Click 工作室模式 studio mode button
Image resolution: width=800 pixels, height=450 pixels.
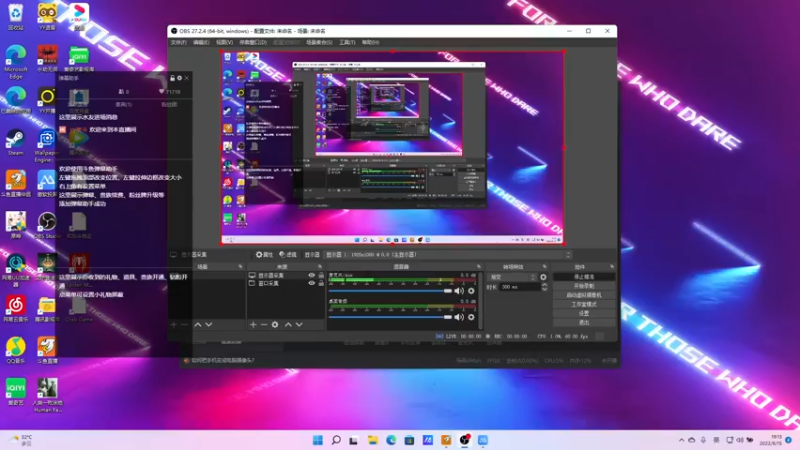(x=584, y=304)
